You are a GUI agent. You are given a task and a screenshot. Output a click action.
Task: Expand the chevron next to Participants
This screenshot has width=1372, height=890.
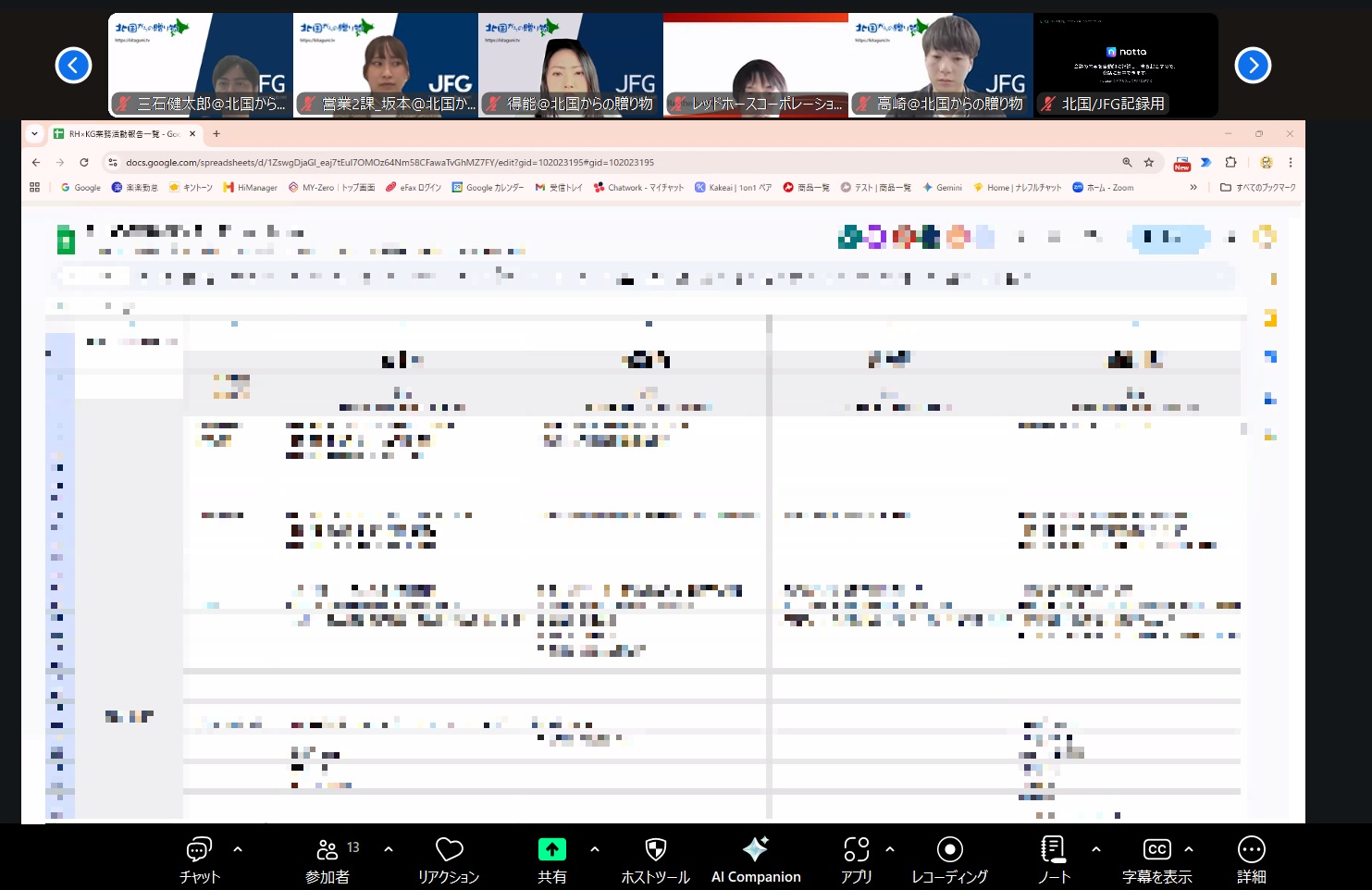(389, 848)
